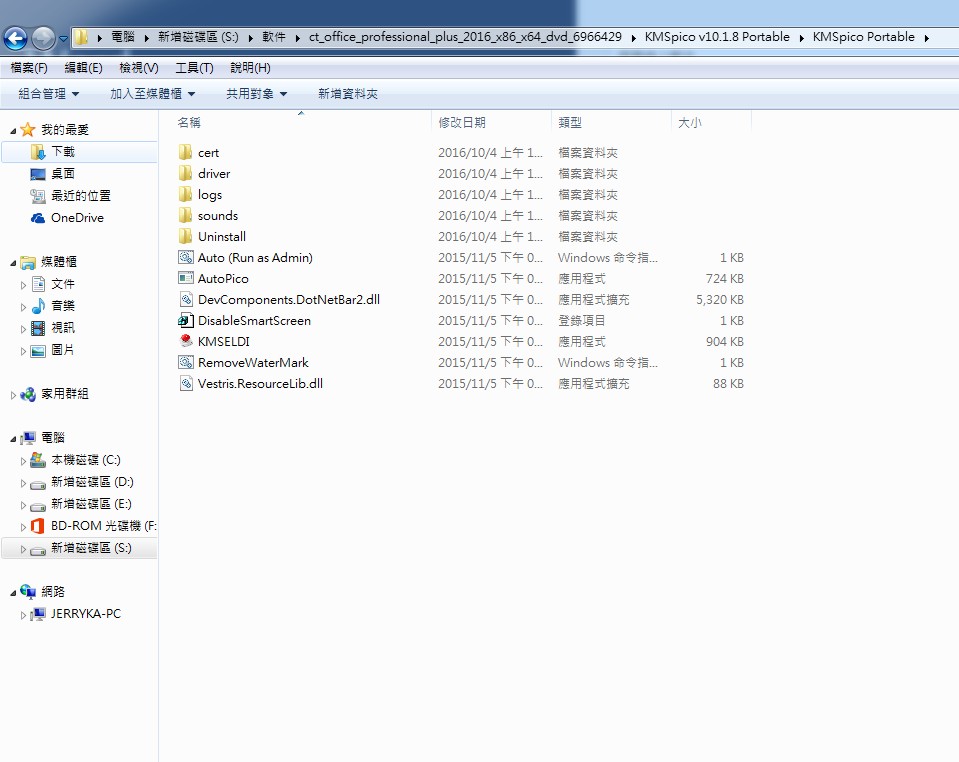The height and width of the screenshot is (762, 959).
Task: Collapse the 電腦 tree section
Action: [13, 438]
